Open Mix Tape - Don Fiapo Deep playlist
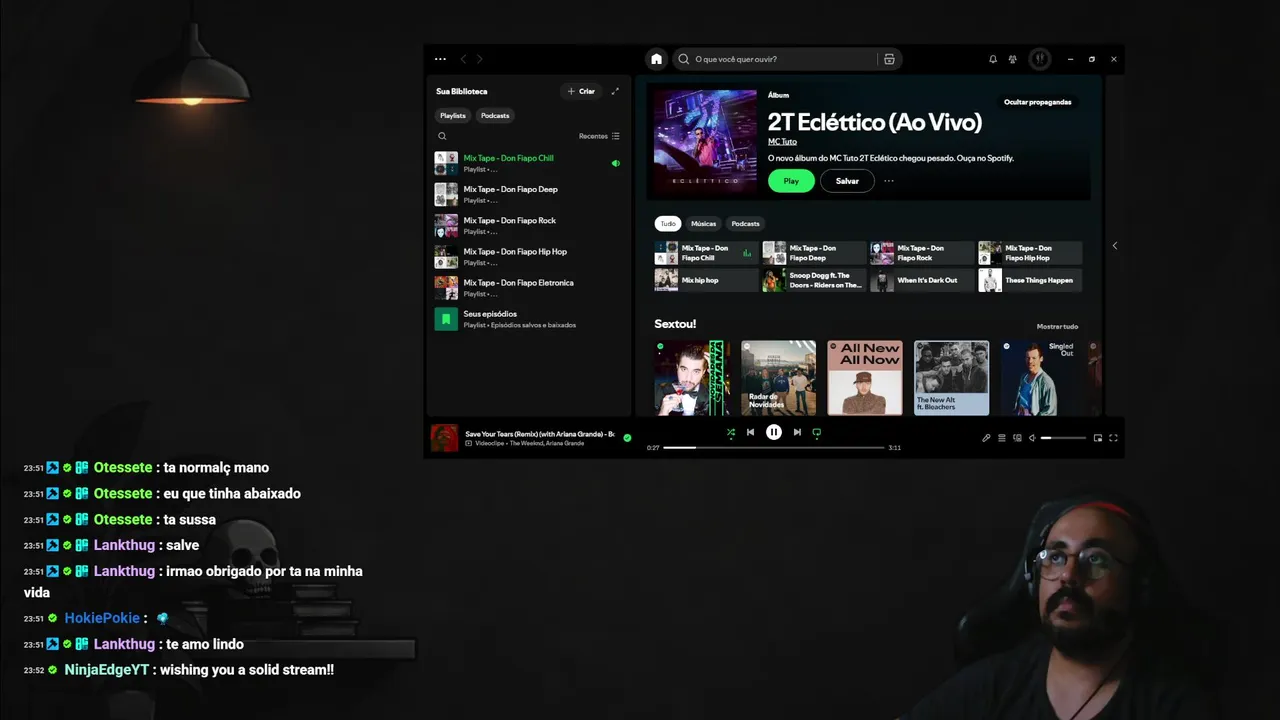This screenshot has width=1280, height=720. click(528, 194)
